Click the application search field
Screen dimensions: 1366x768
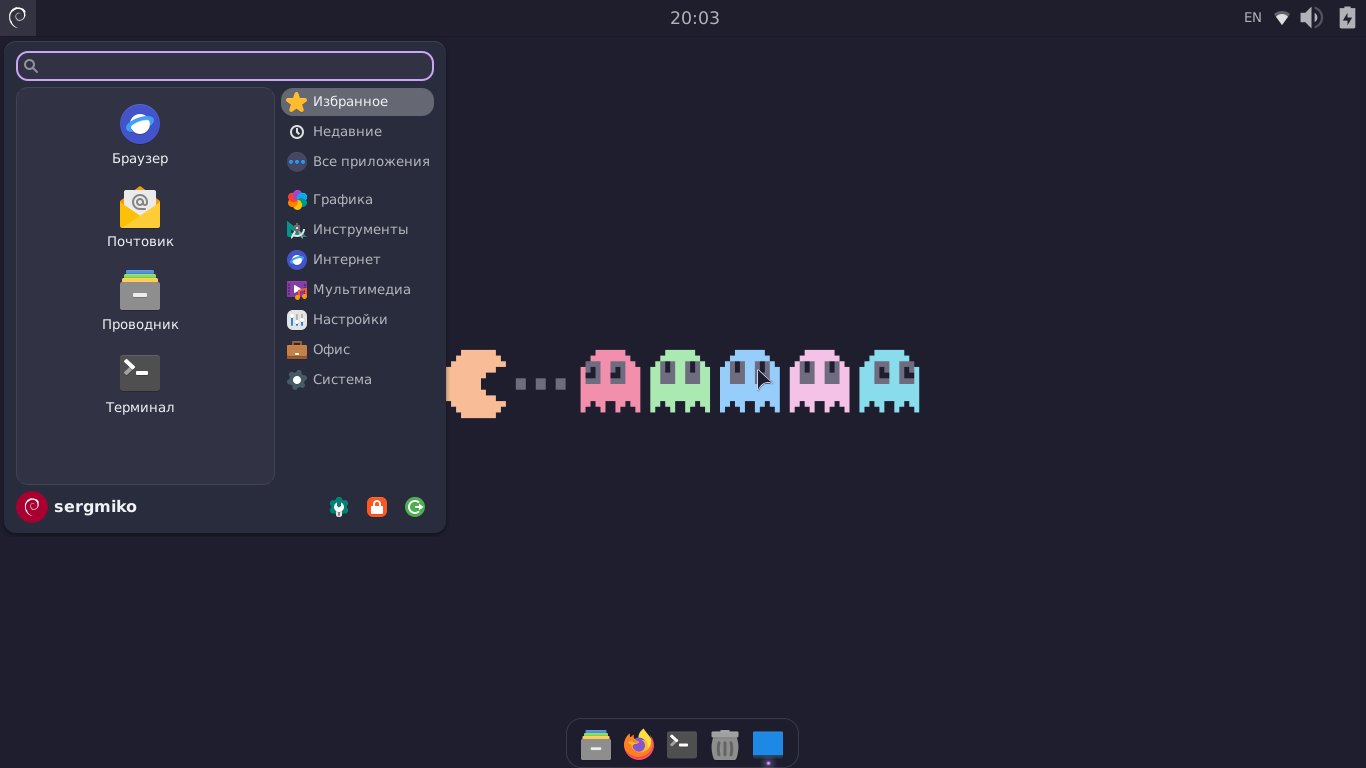[225, 66]
